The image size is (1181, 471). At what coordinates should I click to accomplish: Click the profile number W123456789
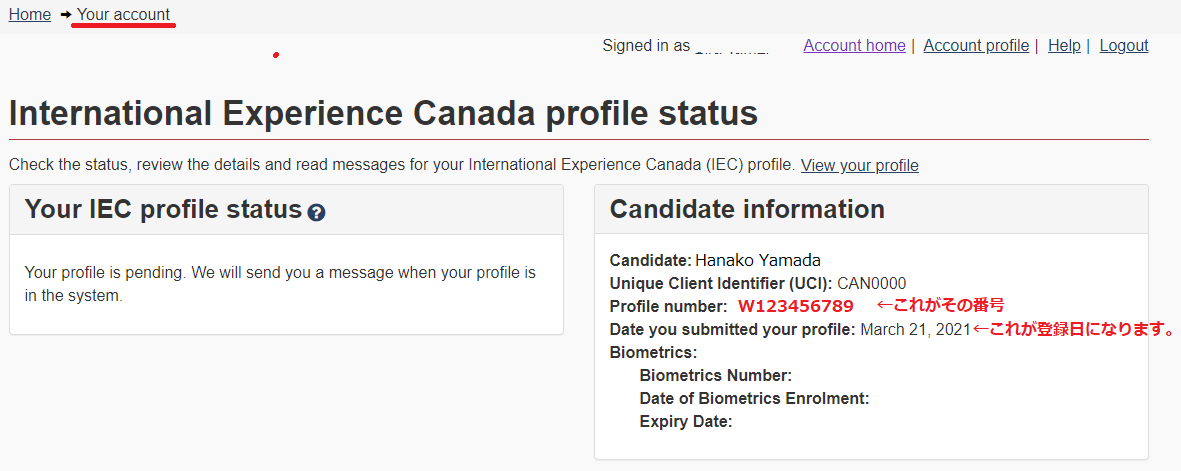pyautogui.click(x=795, y=306)
